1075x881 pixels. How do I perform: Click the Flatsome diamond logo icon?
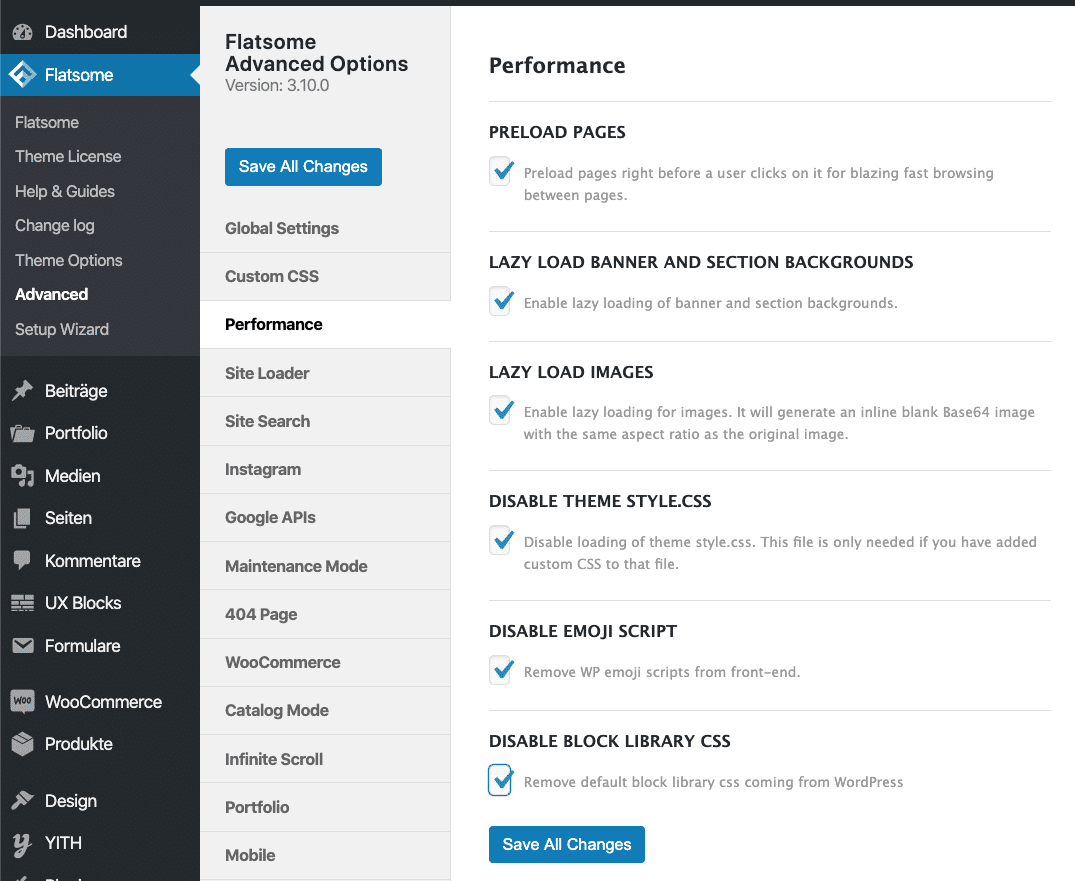click(23, 75)
